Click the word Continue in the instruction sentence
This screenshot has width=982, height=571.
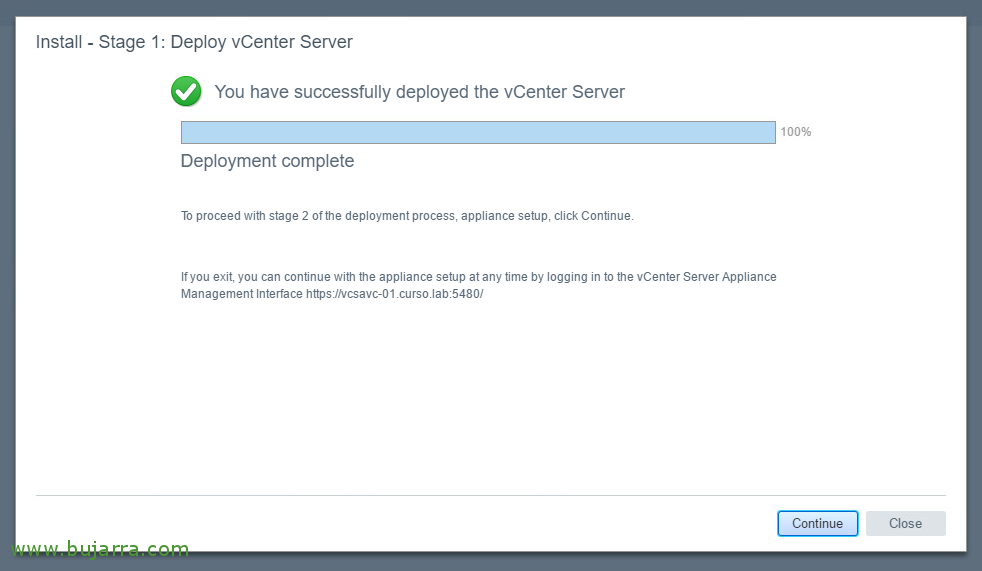[x=606, y=216]
